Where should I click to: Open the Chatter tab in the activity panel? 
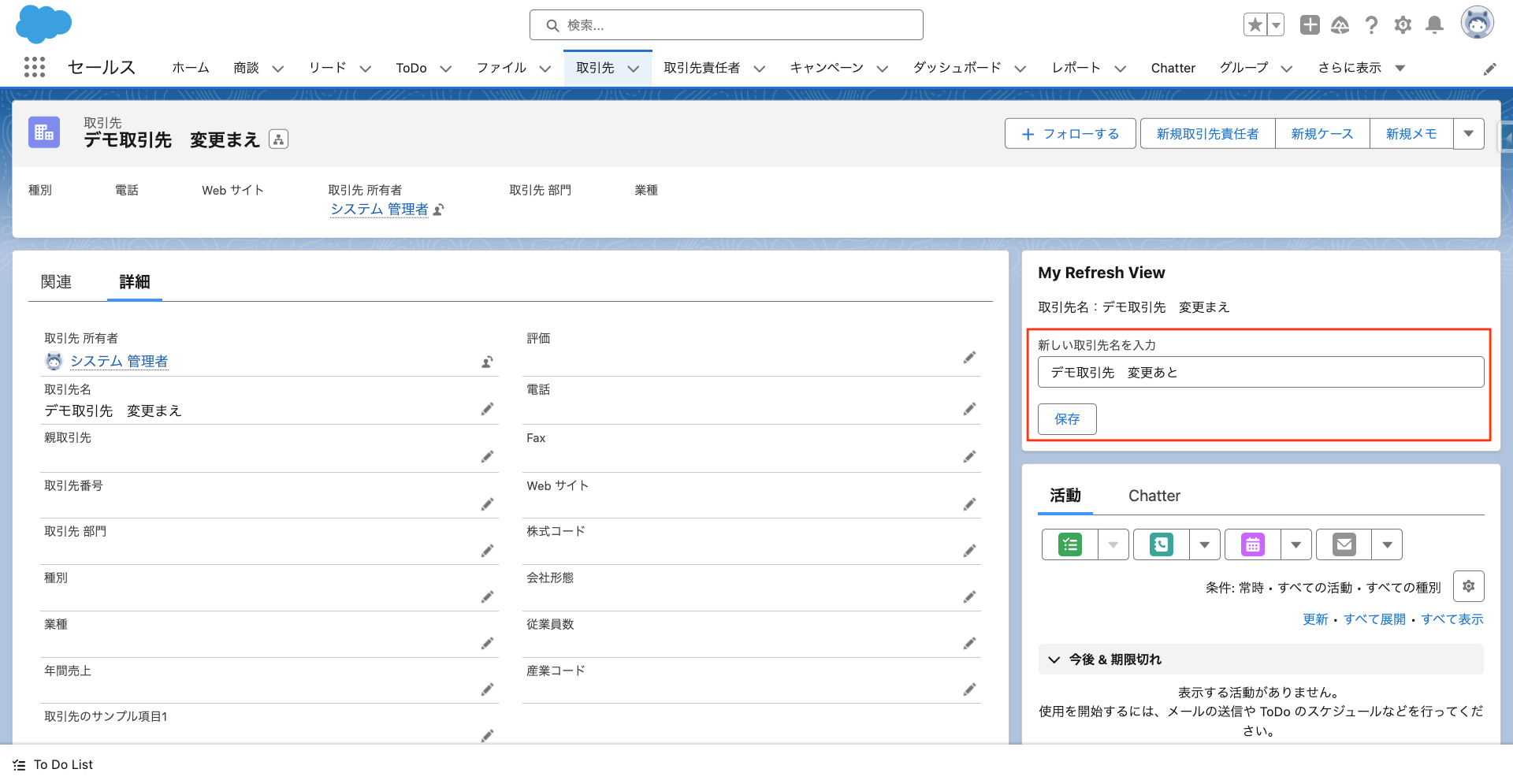(x=1154, y=496)
